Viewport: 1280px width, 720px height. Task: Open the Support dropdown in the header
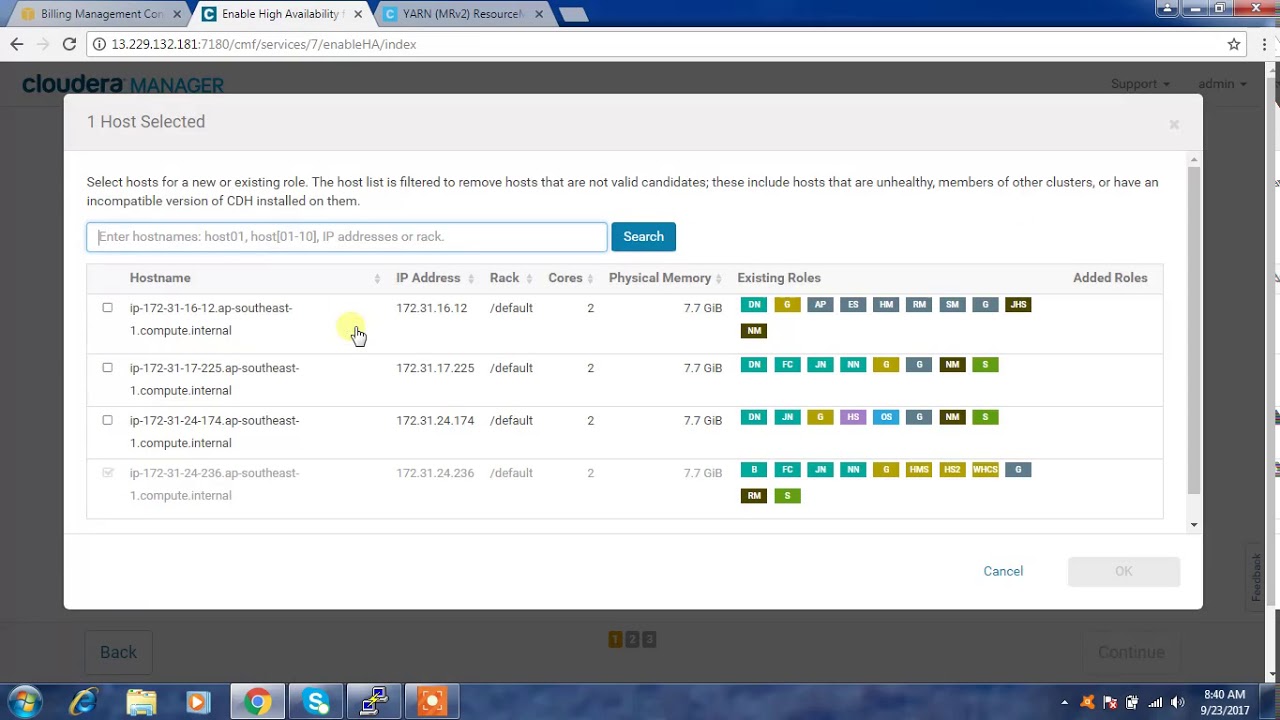tap(1140, 84)
